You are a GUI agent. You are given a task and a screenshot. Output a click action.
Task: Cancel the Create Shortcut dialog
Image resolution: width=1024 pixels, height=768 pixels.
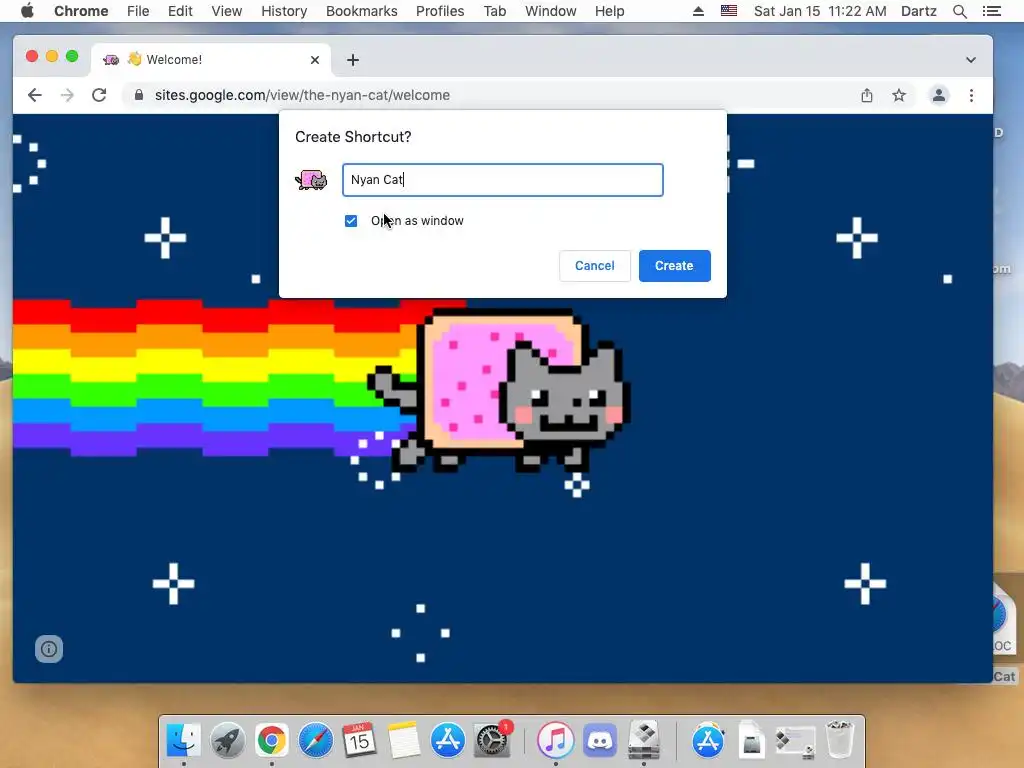point(594,266)
